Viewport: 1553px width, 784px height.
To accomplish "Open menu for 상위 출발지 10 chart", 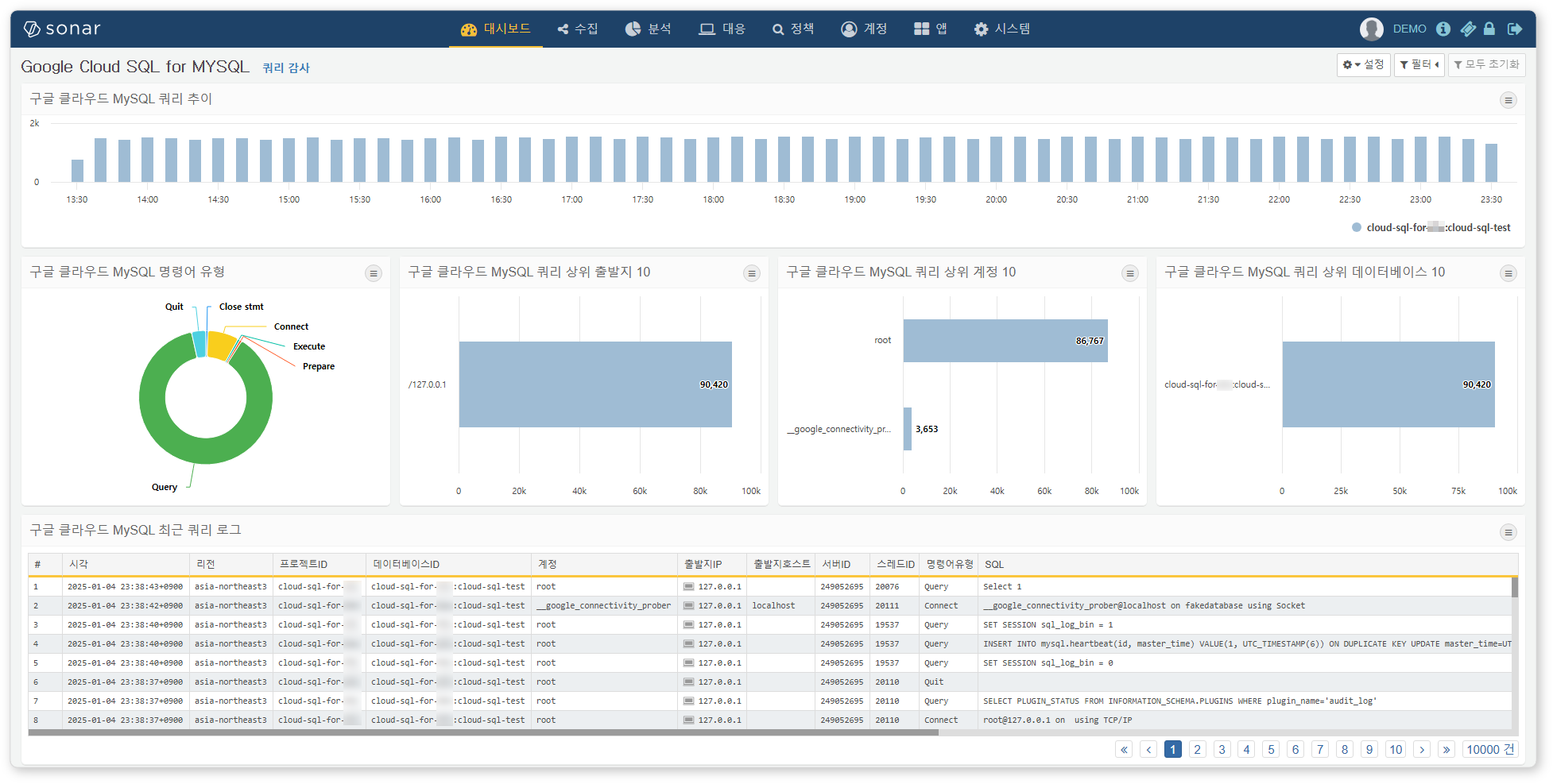I will (751, 273).
